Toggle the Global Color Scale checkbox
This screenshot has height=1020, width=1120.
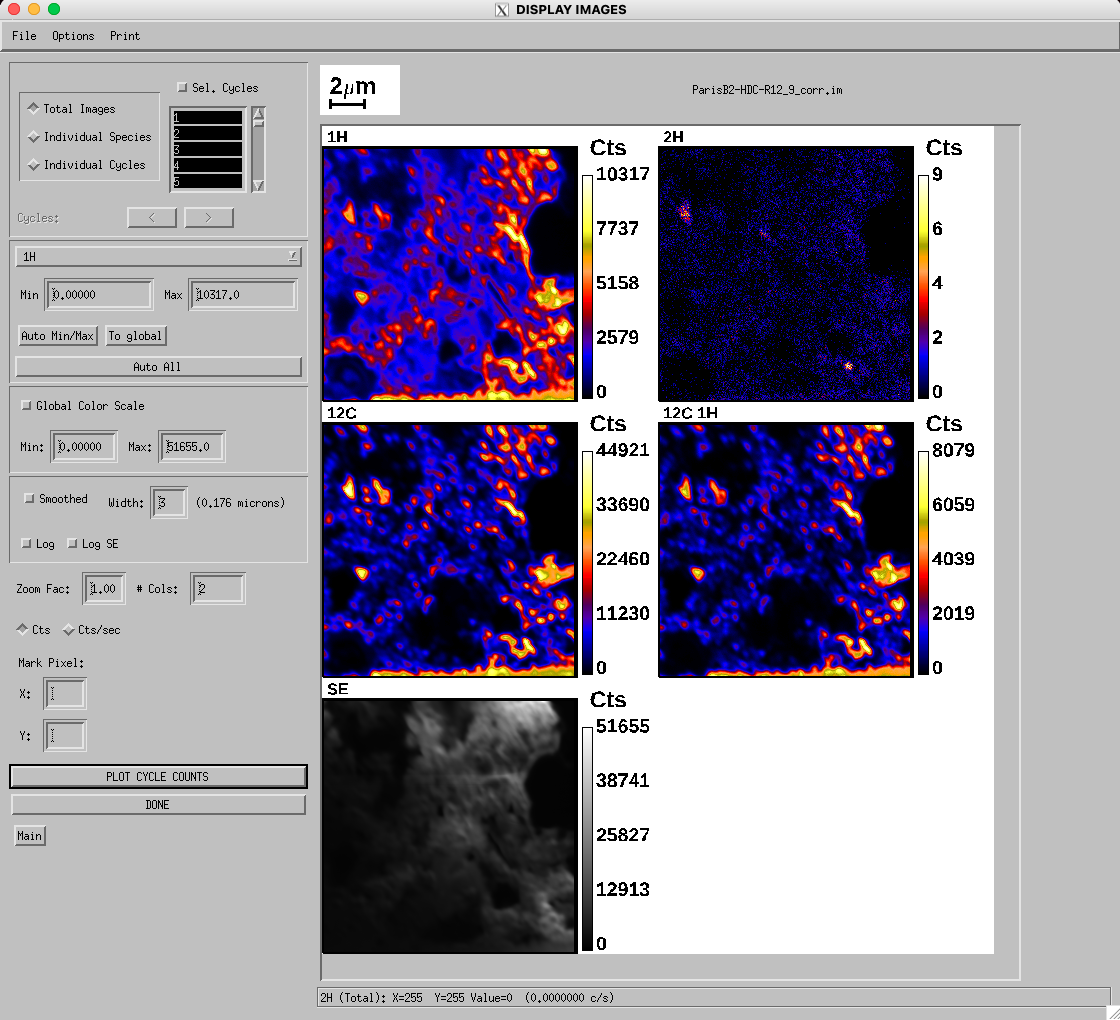point(26,406)
